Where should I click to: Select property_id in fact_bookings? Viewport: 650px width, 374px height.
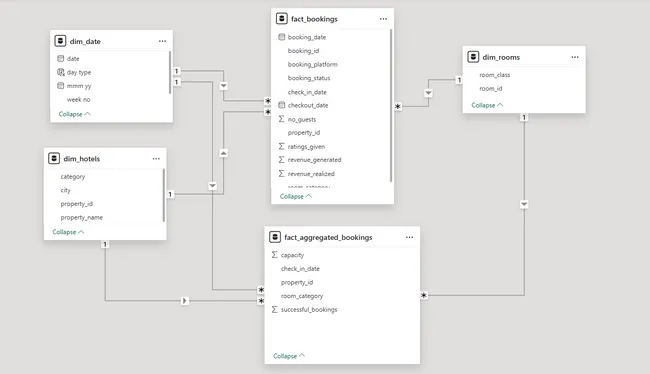(304, 133)
